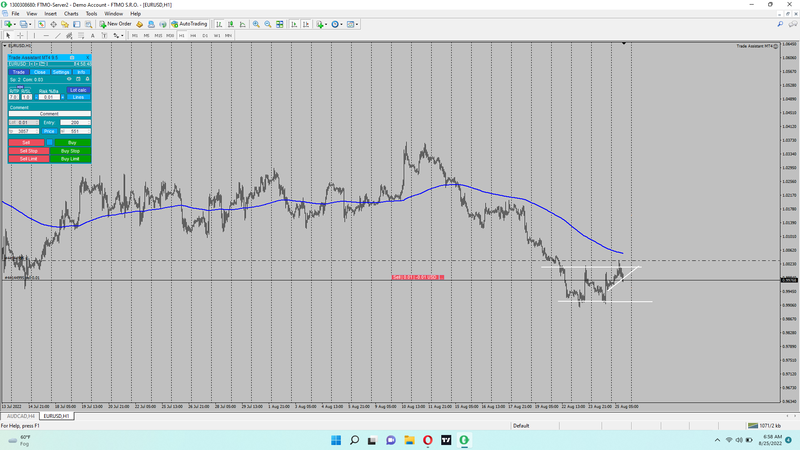
Task: Zoom in on the chart
Action: click(x=256, y=24)
